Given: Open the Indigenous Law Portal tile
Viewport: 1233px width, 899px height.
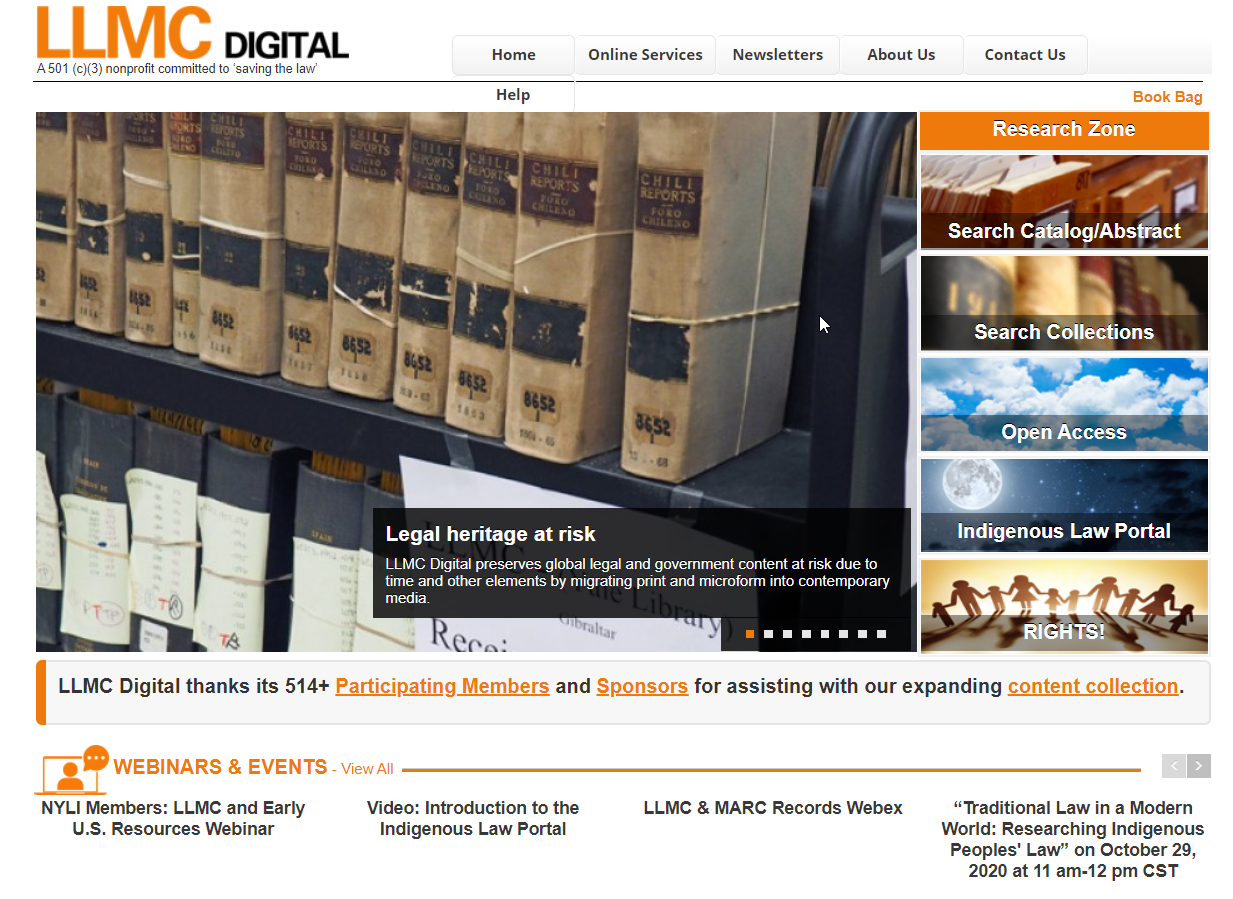Looking at the screenshot, I should click(x=1064, y=505).
